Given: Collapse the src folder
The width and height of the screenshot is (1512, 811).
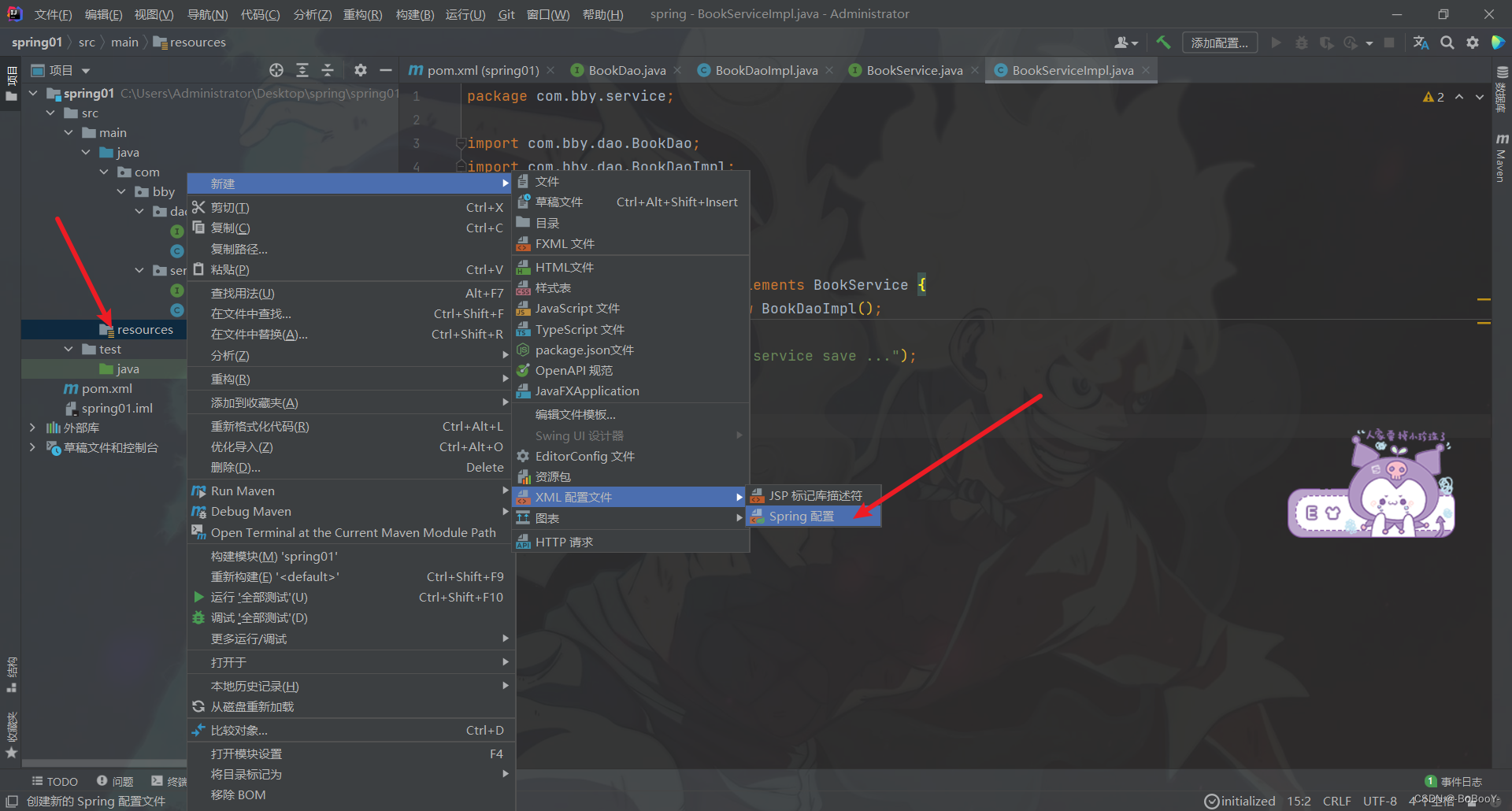Looking at the screenshot, I should click(50, 113).
